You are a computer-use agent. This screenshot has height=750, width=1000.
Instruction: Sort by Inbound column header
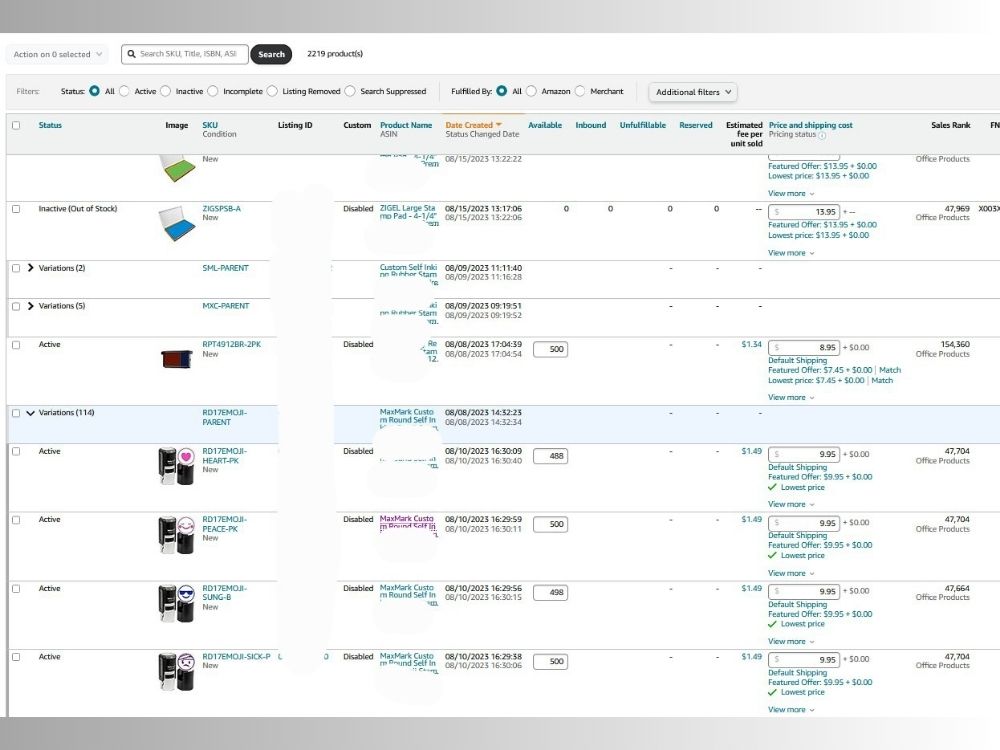591,125
